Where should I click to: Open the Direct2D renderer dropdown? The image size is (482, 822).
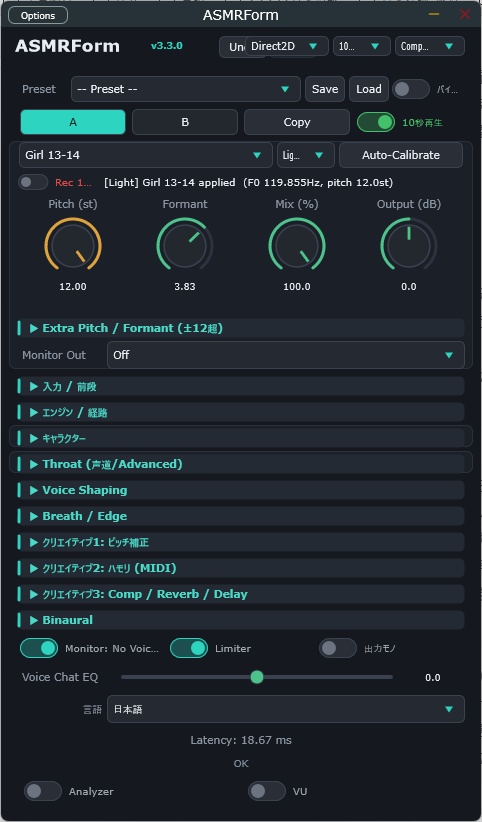(286, 46)
